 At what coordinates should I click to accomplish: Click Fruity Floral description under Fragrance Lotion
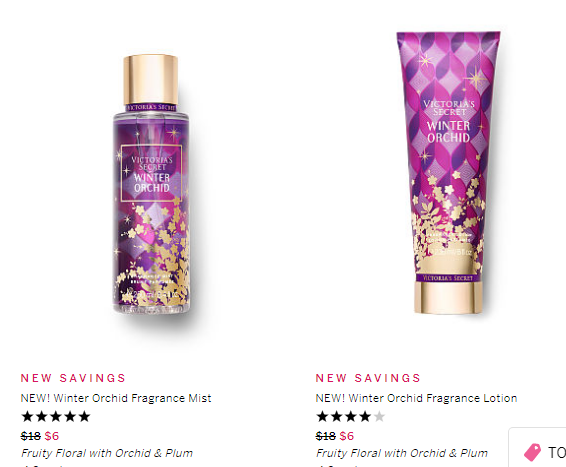(x=402, y=453)
